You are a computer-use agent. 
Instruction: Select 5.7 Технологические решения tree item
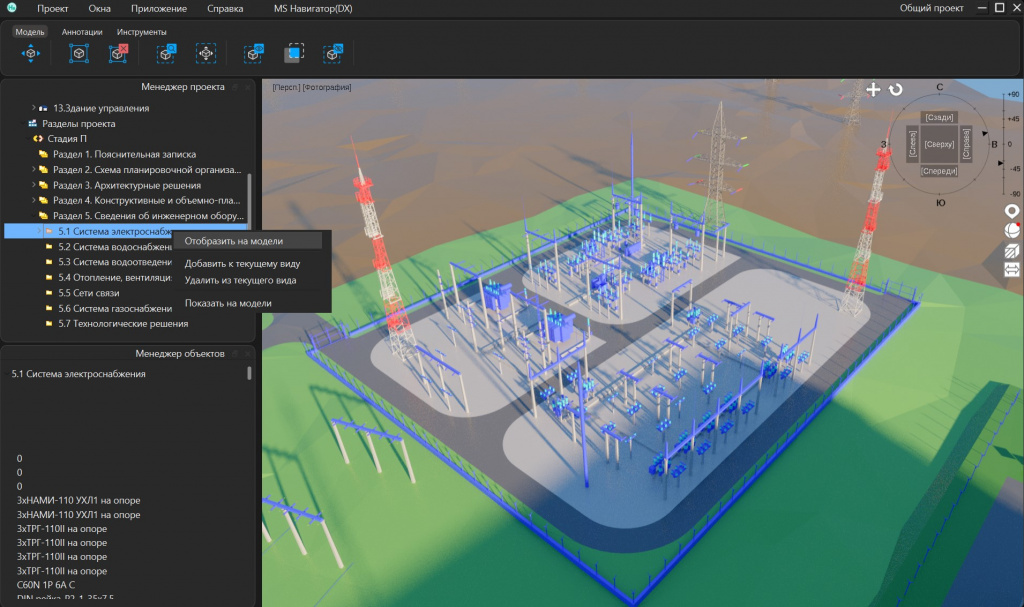coord(123,323)
